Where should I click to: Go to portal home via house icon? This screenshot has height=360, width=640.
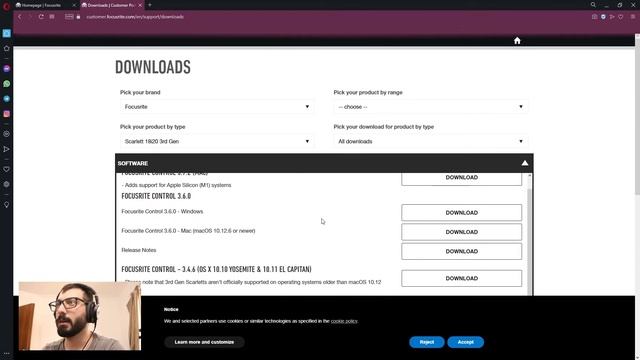(x=517, y=40)
